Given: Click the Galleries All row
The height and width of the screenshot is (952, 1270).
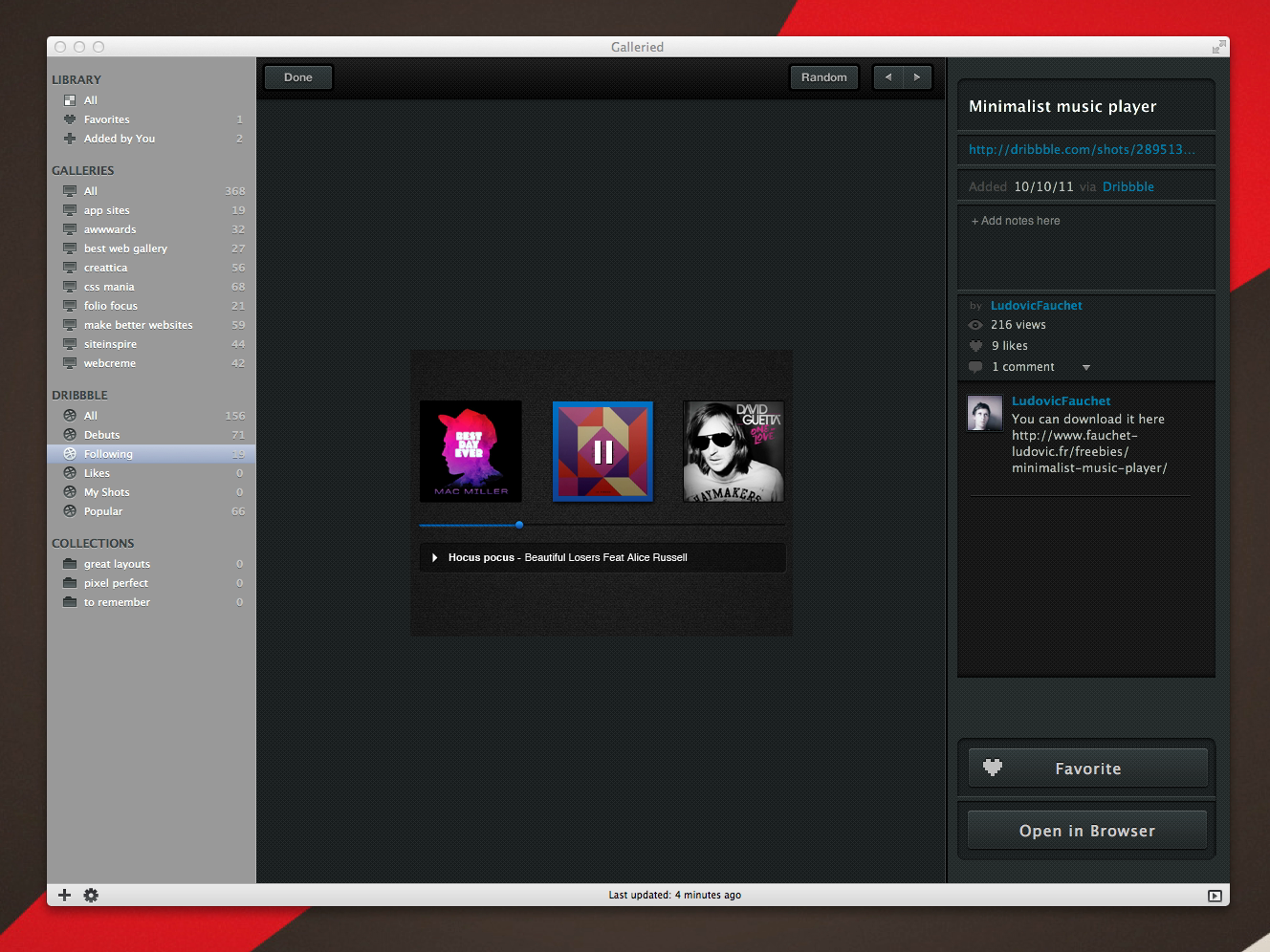Looking at the screenshot, I should click(151, 191).
